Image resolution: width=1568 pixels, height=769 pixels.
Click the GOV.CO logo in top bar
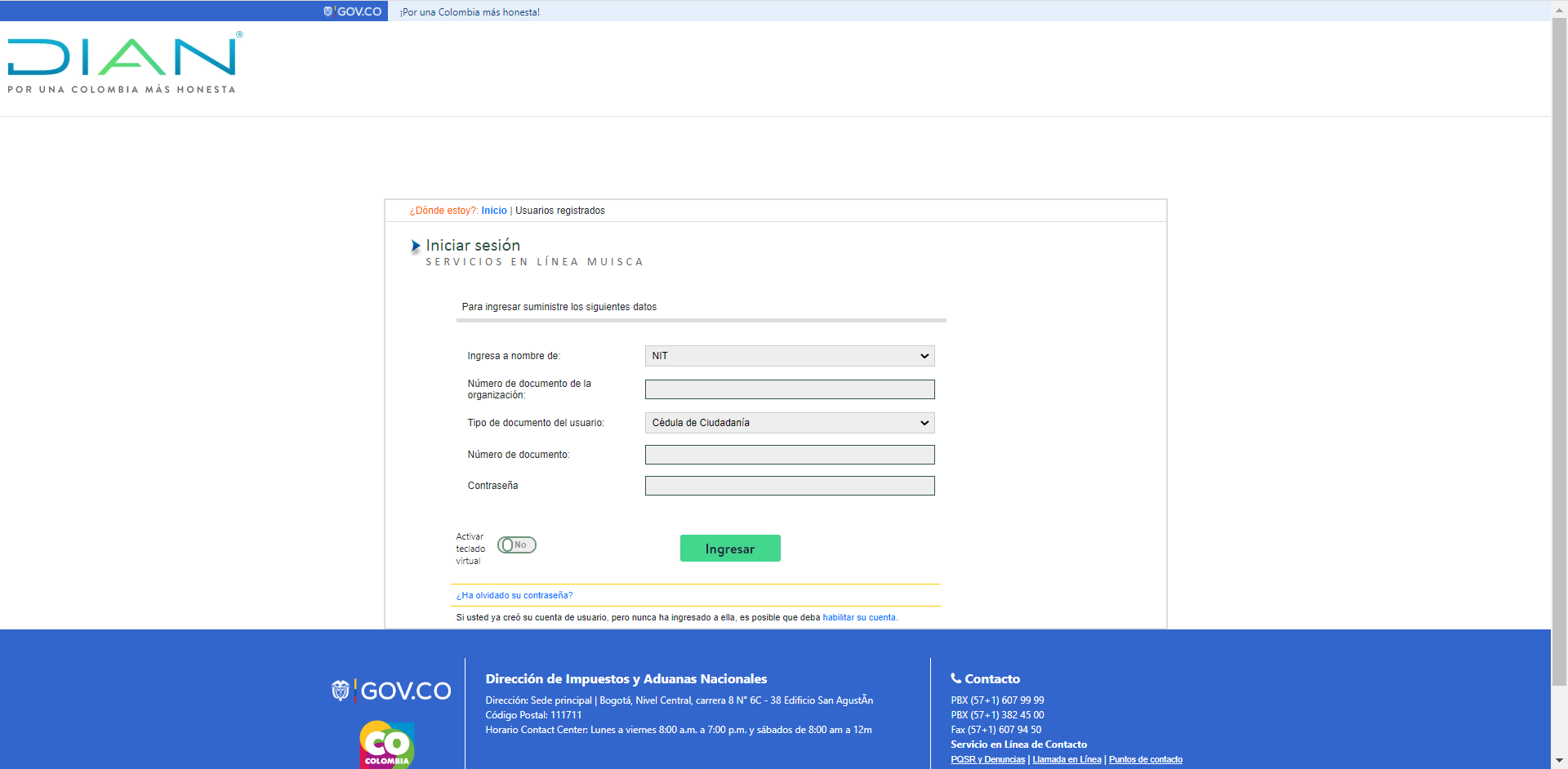tap(353, 11)
